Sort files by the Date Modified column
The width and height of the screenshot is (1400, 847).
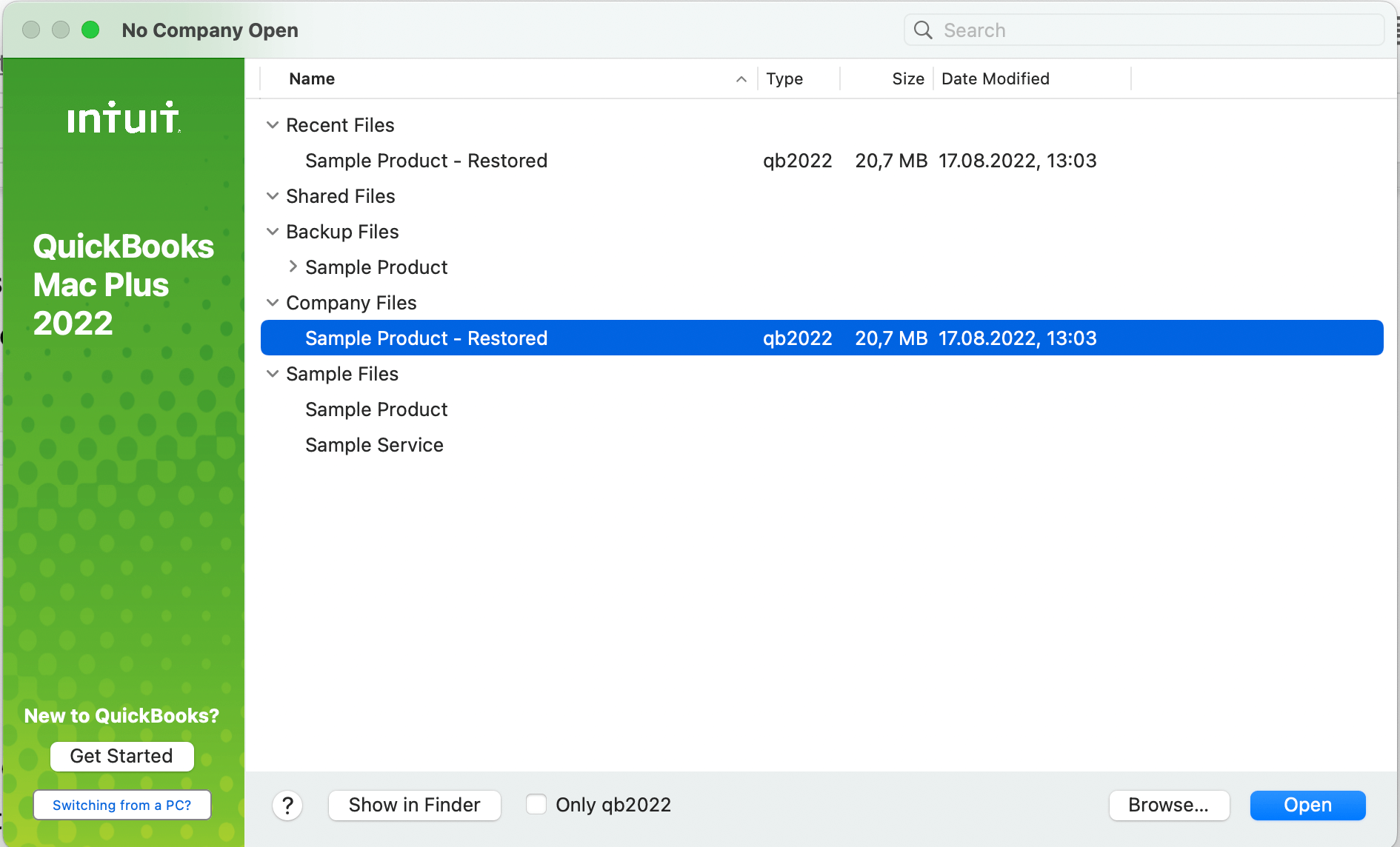pos(996,78)
